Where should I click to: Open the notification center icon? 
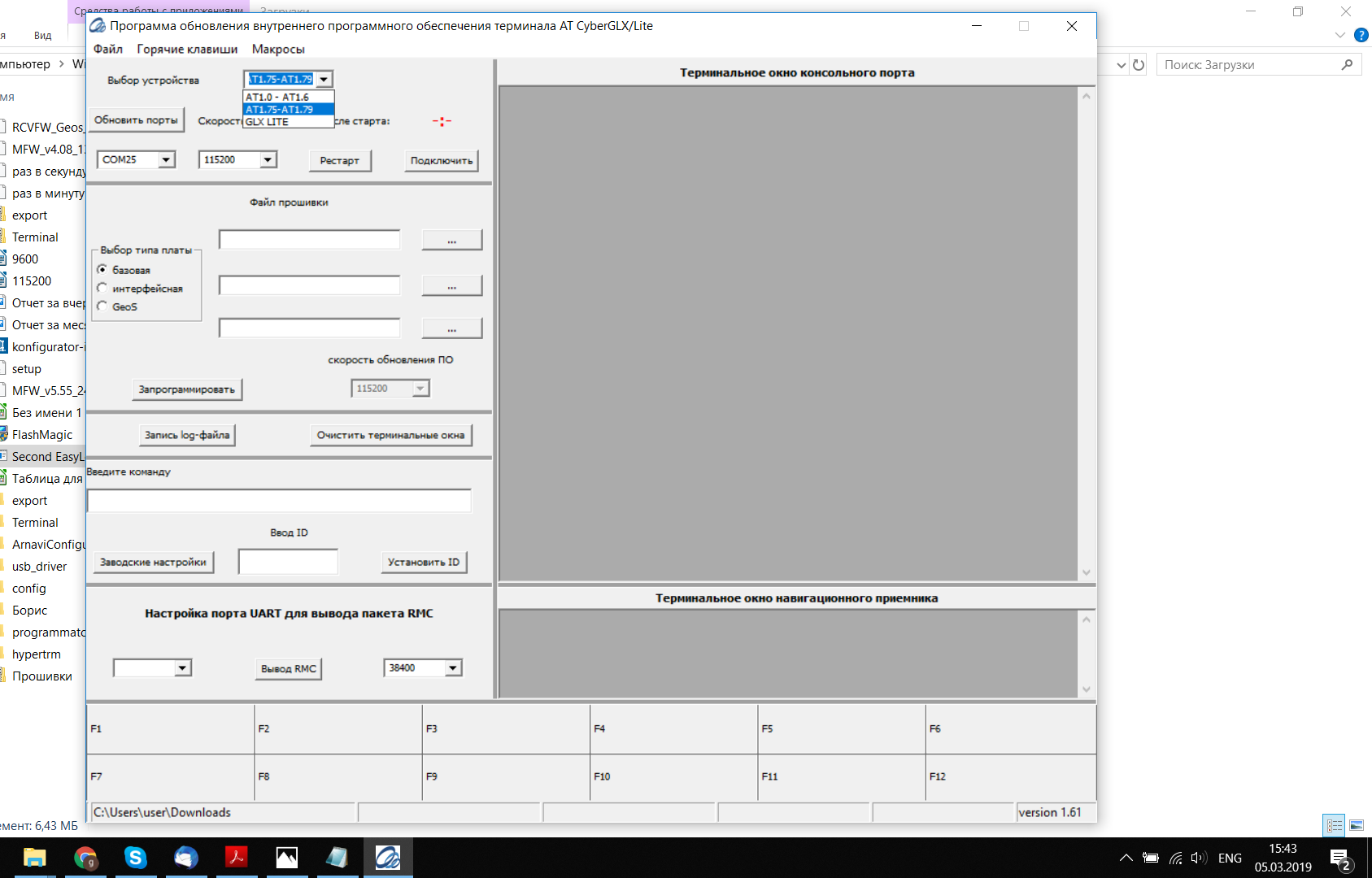[x=1339, y=858]
